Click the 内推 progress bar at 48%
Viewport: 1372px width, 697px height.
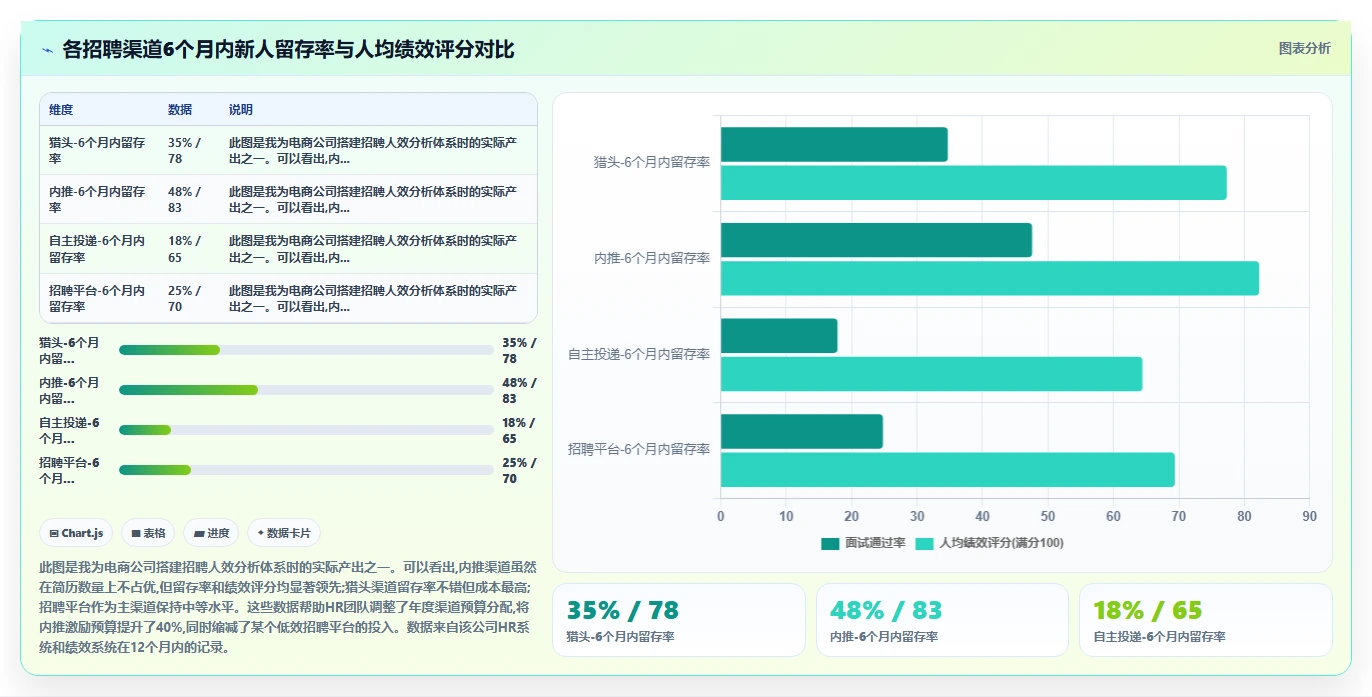(306, 390)
